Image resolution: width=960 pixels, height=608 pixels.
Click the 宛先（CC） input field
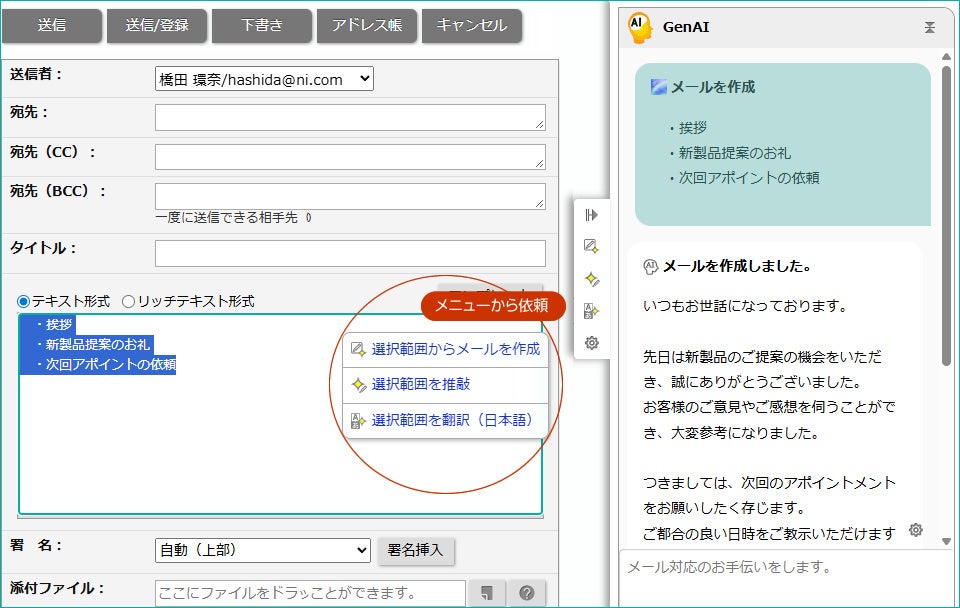pyautogui.click(x=350, y=157)
